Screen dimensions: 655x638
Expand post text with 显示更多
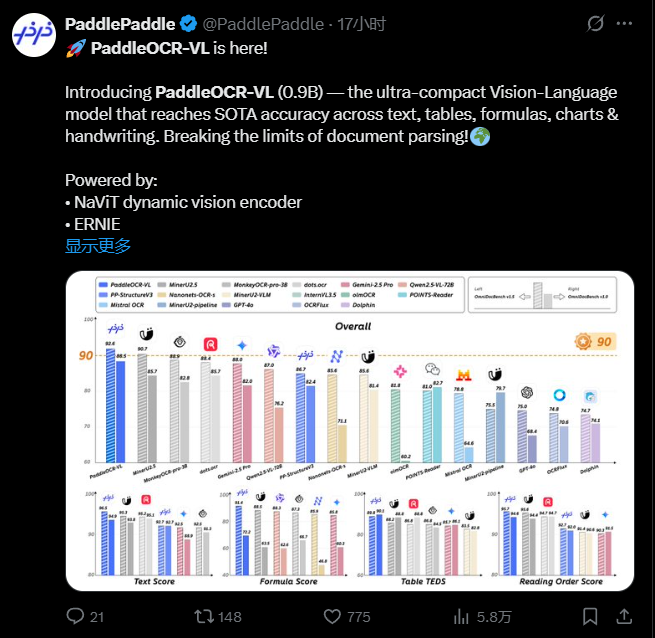tap(98, 246)
